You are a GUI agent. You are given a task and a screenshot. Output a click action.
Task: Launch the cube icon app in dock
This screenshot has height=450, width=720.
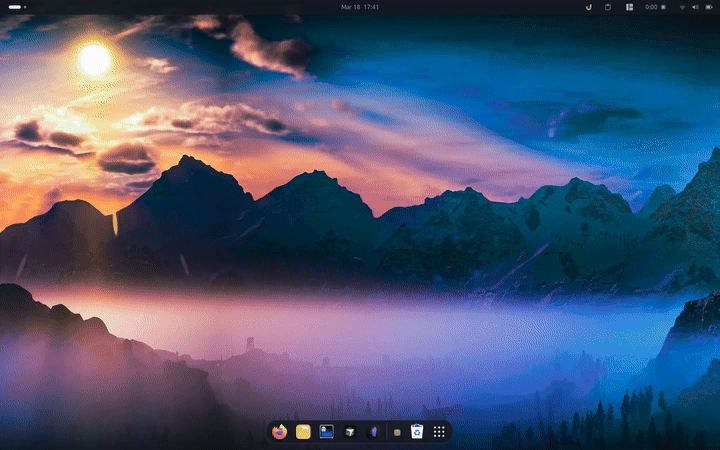click(x=350, y=432)
